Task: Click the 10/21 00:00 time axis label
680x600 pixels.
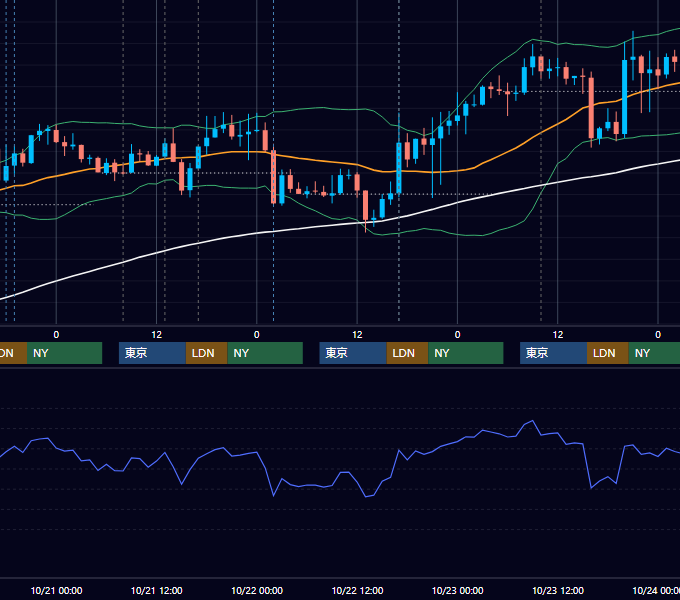Action: (56, 590)
